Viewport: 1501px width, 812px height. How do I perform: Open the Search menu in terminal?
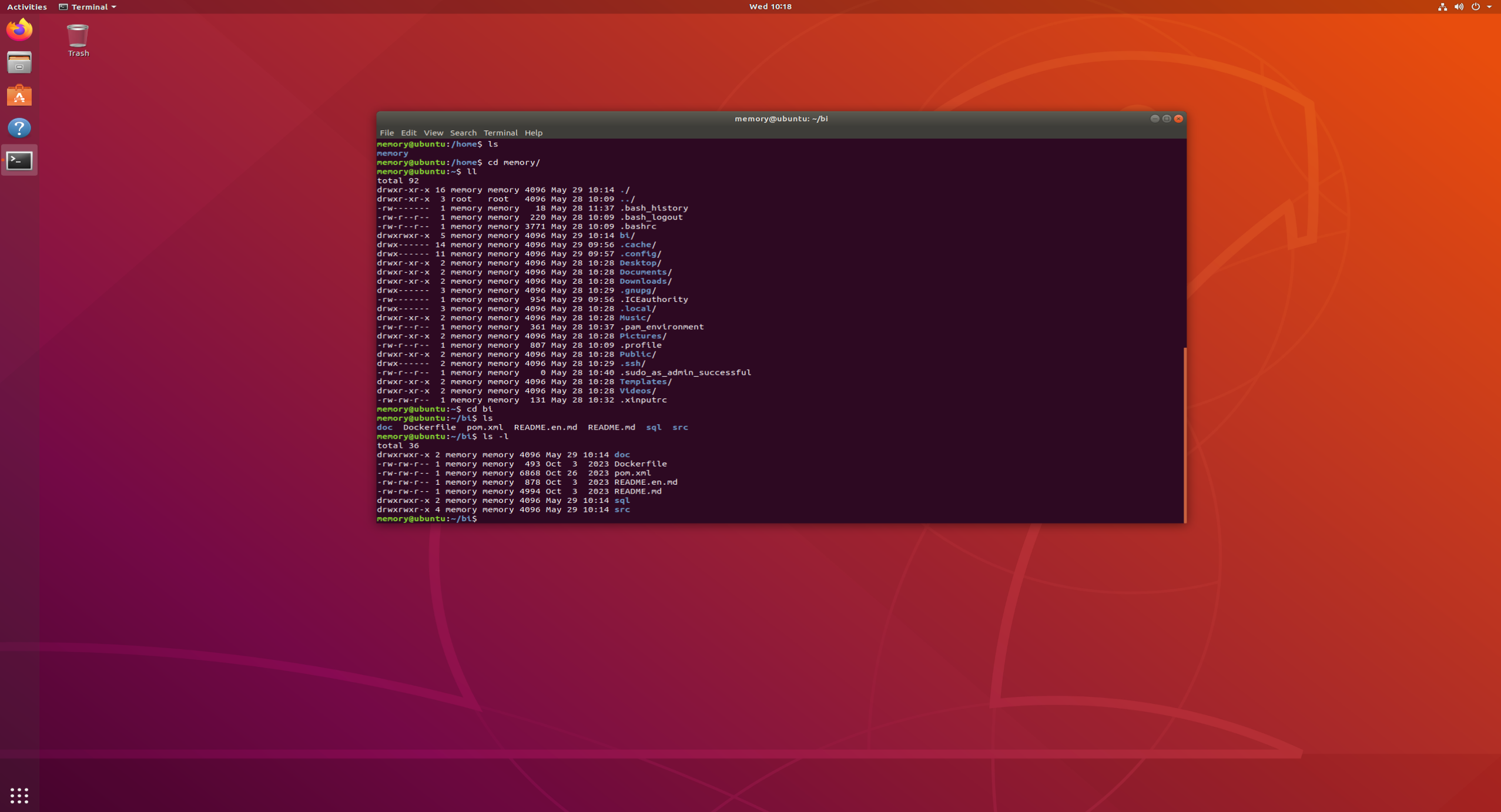[x=463, y=133]
